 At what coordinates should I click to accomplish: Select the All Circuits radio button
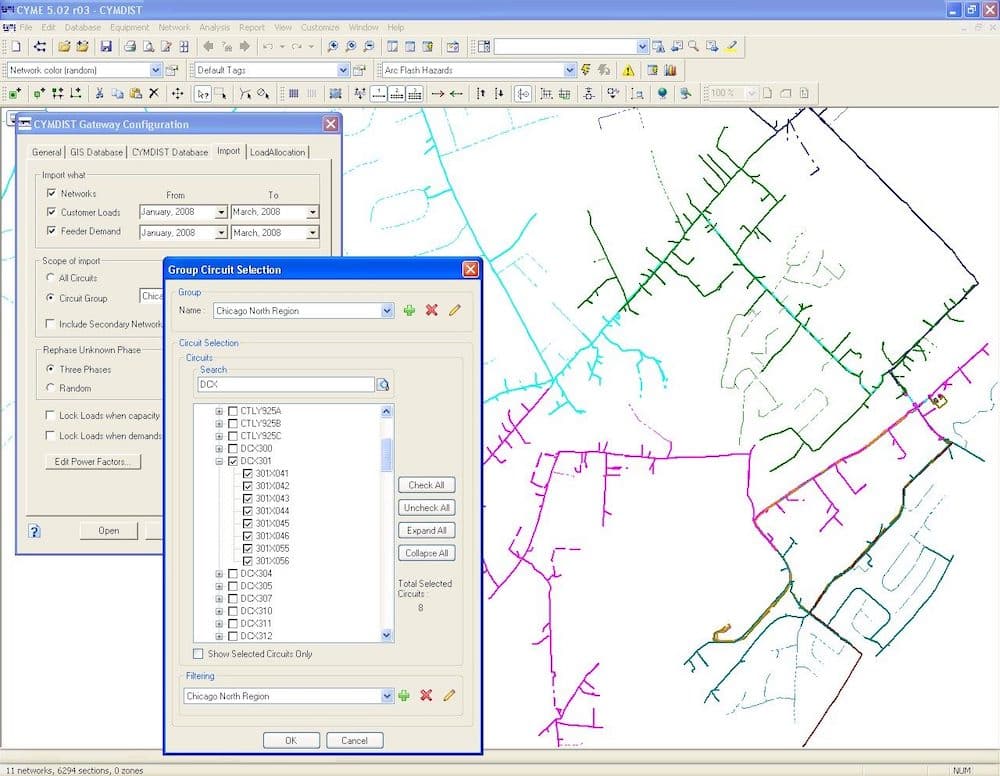(x=50, y=278)
